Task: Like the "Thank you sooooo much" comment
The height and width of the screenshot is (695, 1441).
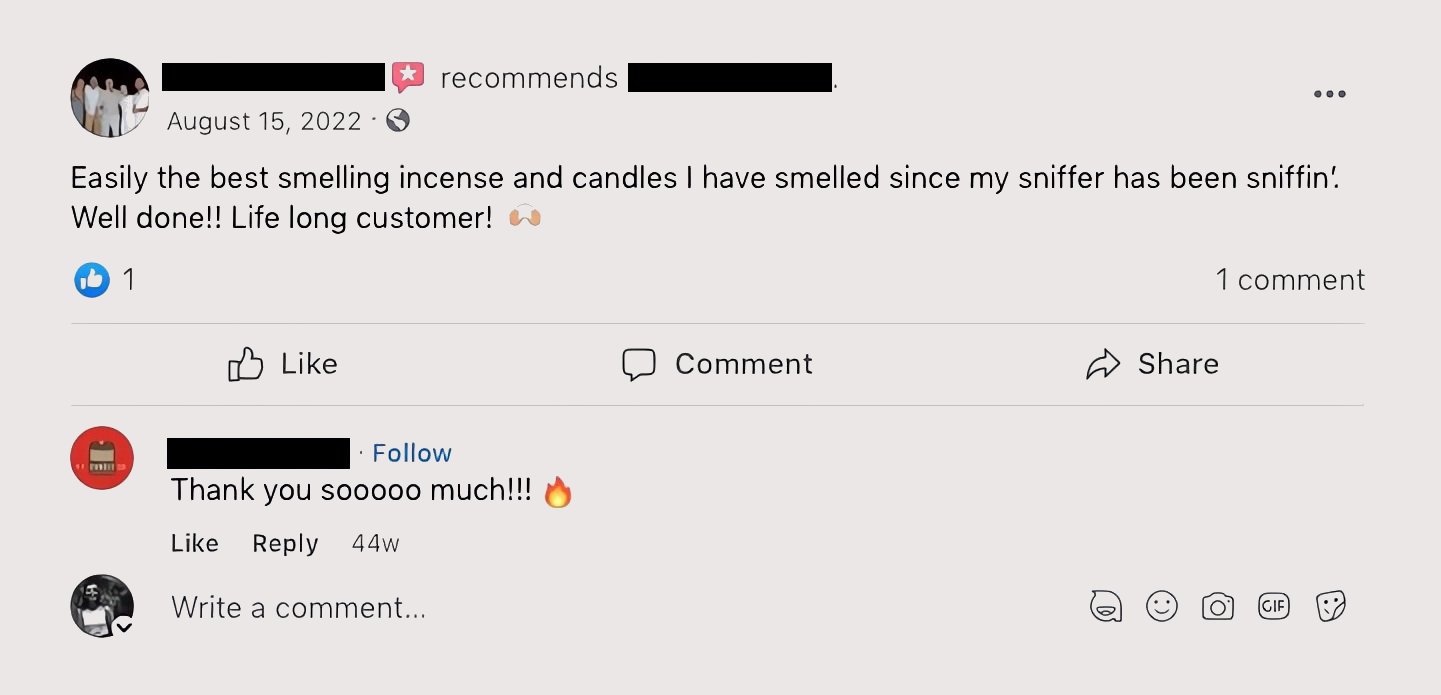Action: (194, 543)
